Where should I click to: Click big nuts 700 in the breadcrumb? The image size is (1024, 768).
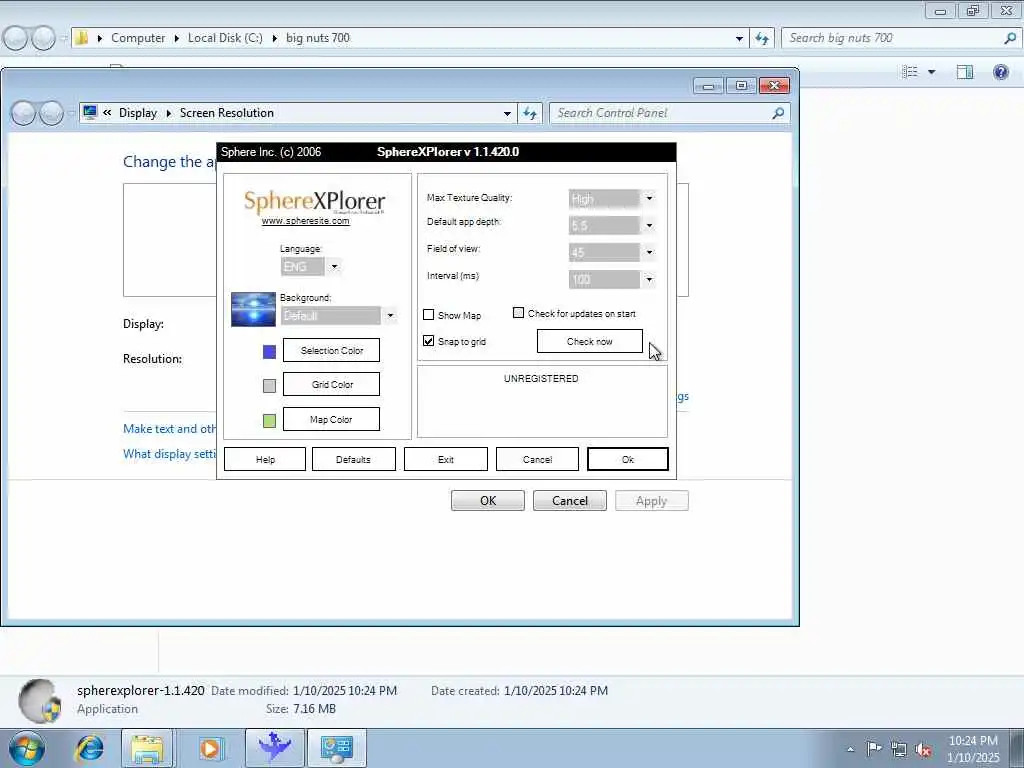[x=318, y=38]
